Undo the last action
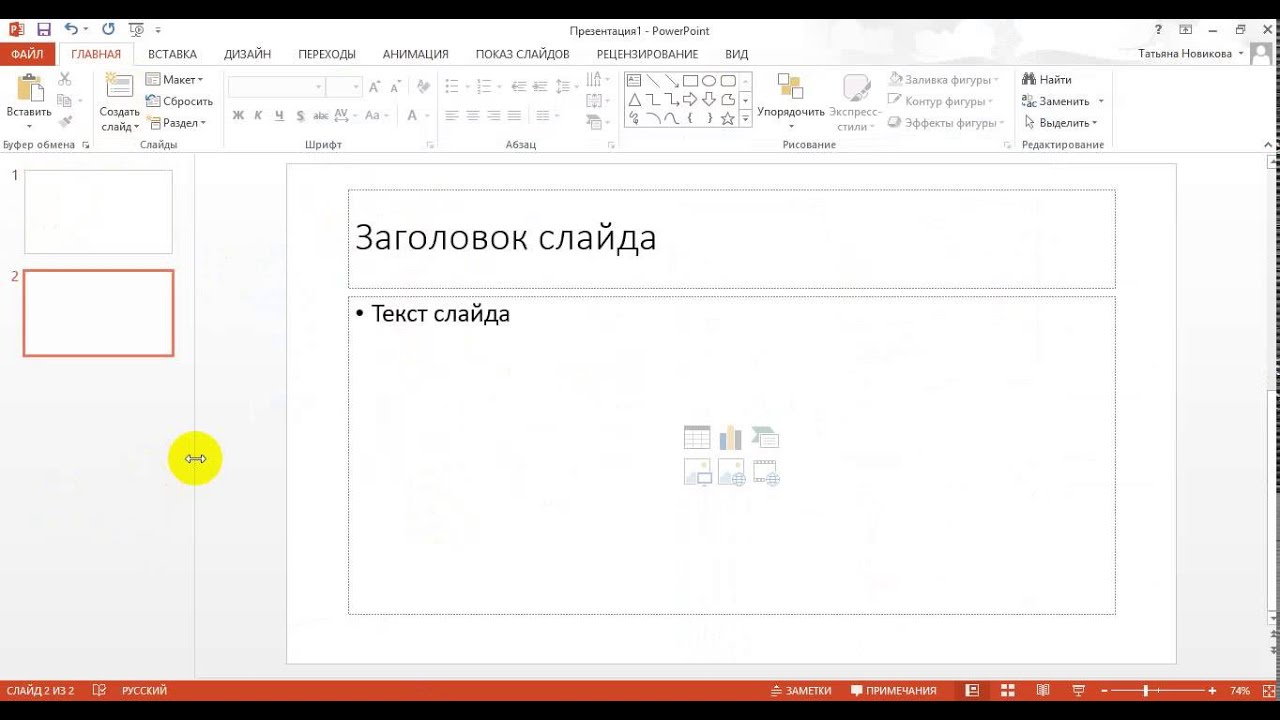The width and height of the screenshot is (1280, 720). pyautogui.click(x=71, y=30)
